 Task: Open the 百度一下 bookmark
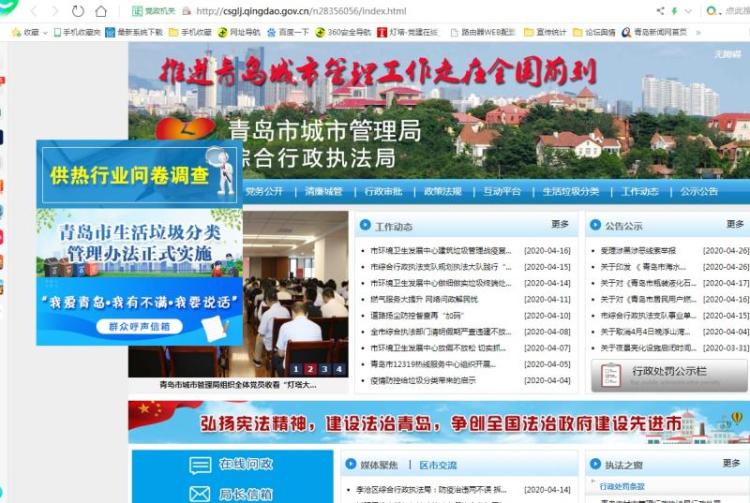[x=288, y=32]
